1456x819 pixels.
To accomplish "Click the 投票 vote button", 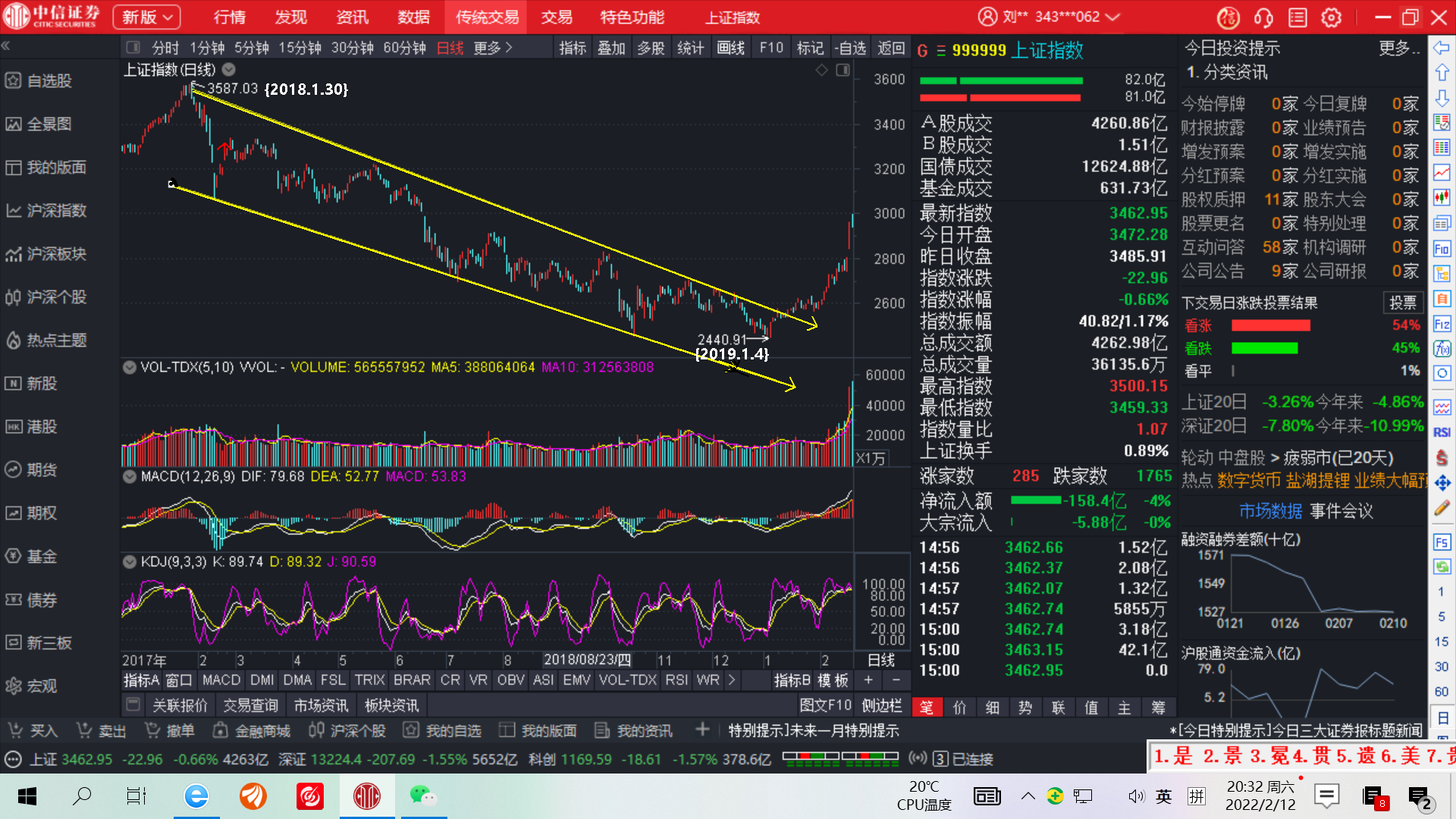I will pyautogui.click(x=1402, y=303).
